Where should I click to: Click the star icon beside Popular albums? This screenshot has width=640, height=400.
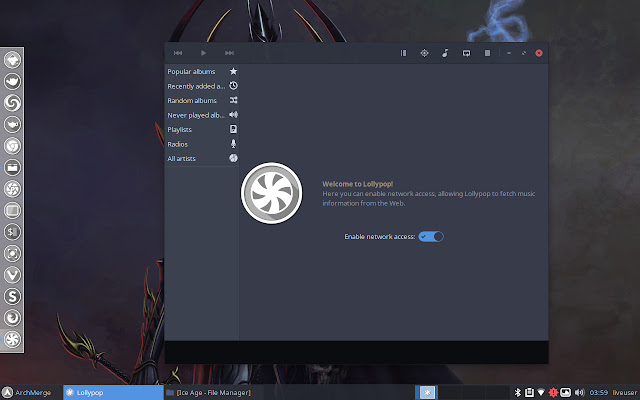[x=233, y=71]
